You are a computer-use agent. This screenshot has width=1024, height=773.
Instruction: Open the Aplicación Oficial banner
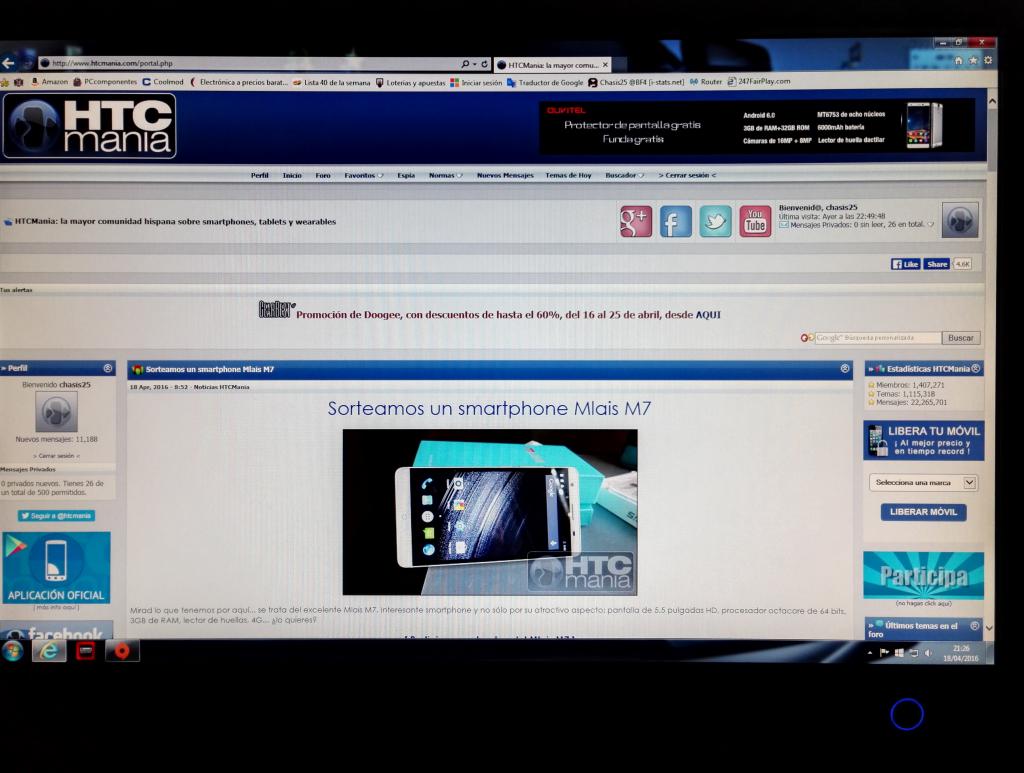56,567
